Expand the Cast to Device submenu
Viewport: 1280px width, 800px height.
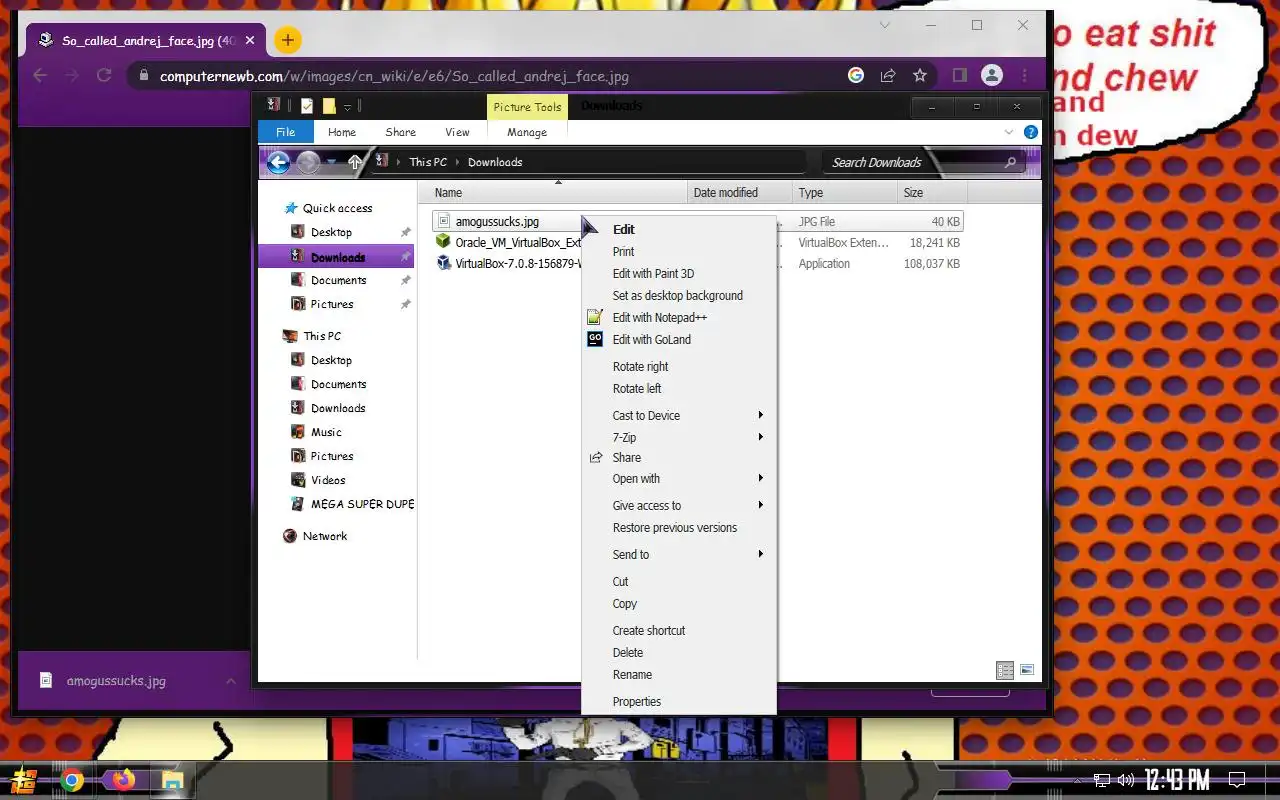click(x=679, y=416)
